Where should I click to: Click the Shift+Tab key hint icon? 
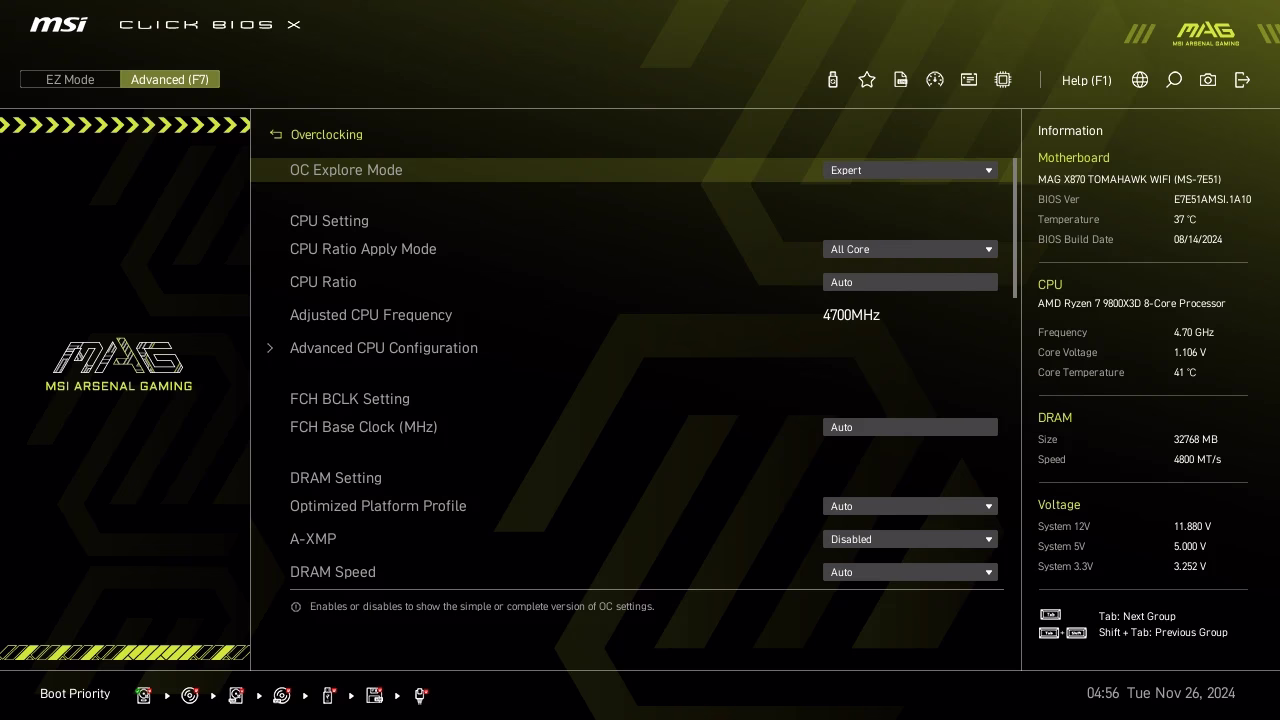tap(1063, 632)
